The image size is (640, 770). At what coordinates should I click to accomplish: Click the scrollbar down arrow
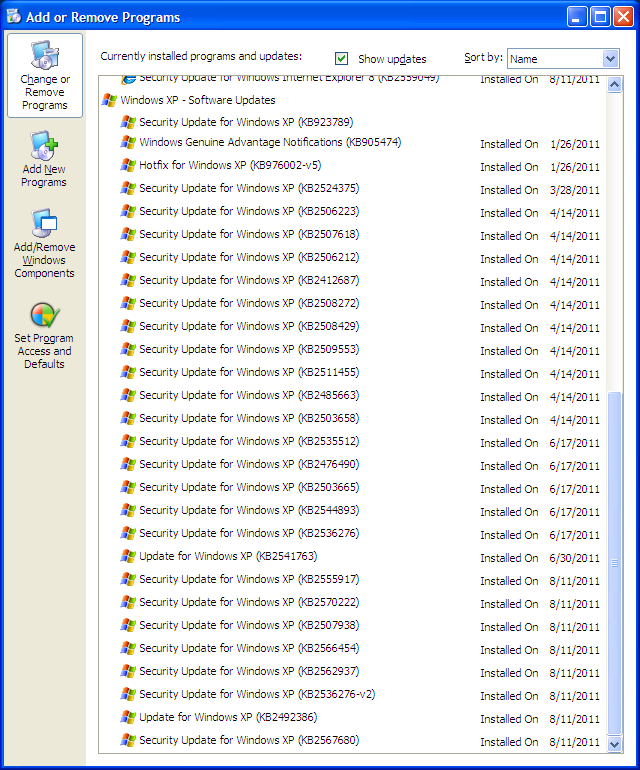point(614,744)
